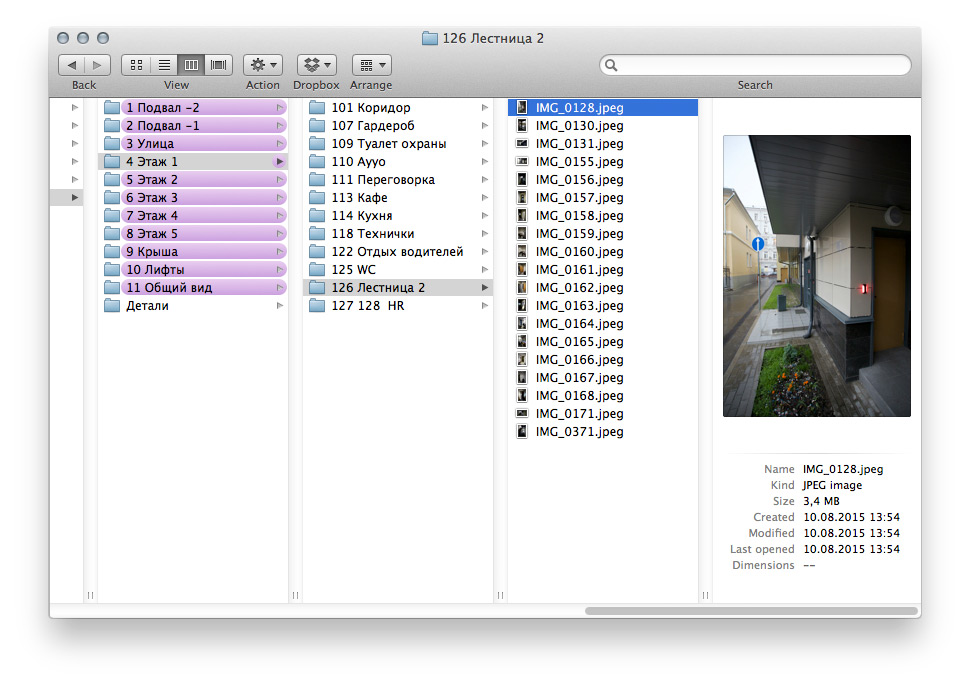Image resolution: width=970 pixels, height=689 pixels.
Task: Click the folder icon of 125 WC
Action: [x=317, y=270]
